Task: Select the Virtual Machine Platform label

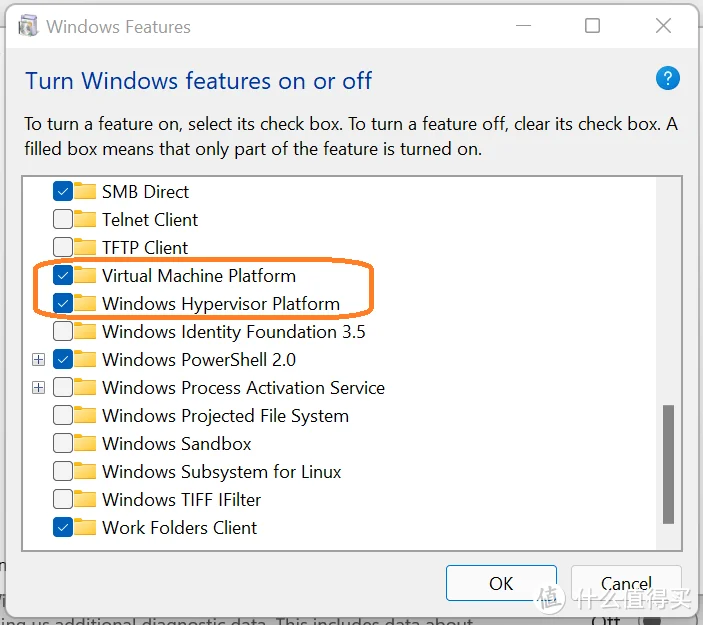Action: pos(199,275)
